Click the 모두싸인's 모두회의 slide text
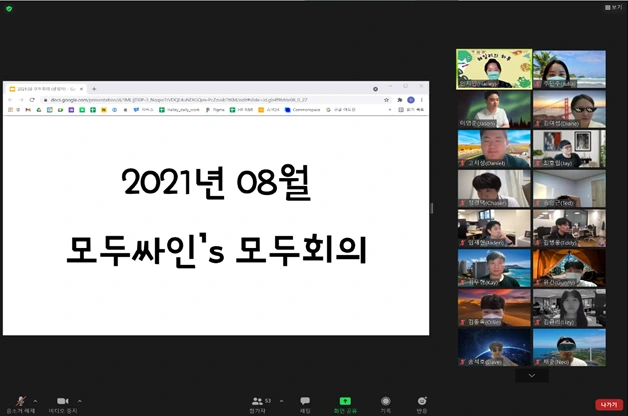This screenshot has height=416, width=628. click(x=216, y=249)
